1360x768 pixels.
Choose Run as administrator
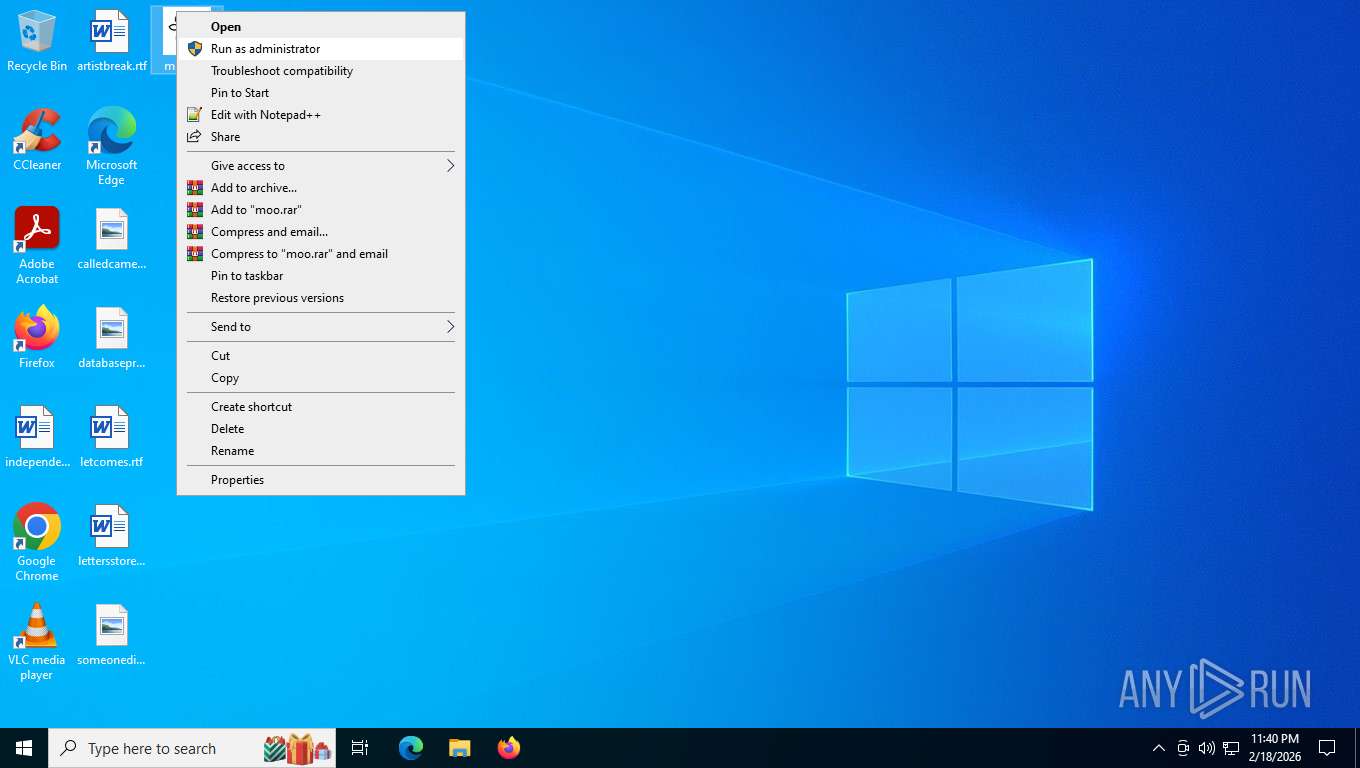[x=321, y=49]
